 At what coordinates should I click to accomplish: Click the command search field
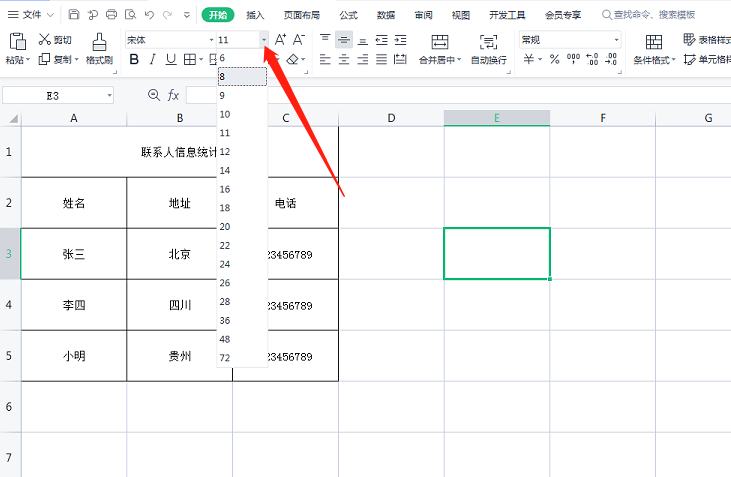pos(648,15)
